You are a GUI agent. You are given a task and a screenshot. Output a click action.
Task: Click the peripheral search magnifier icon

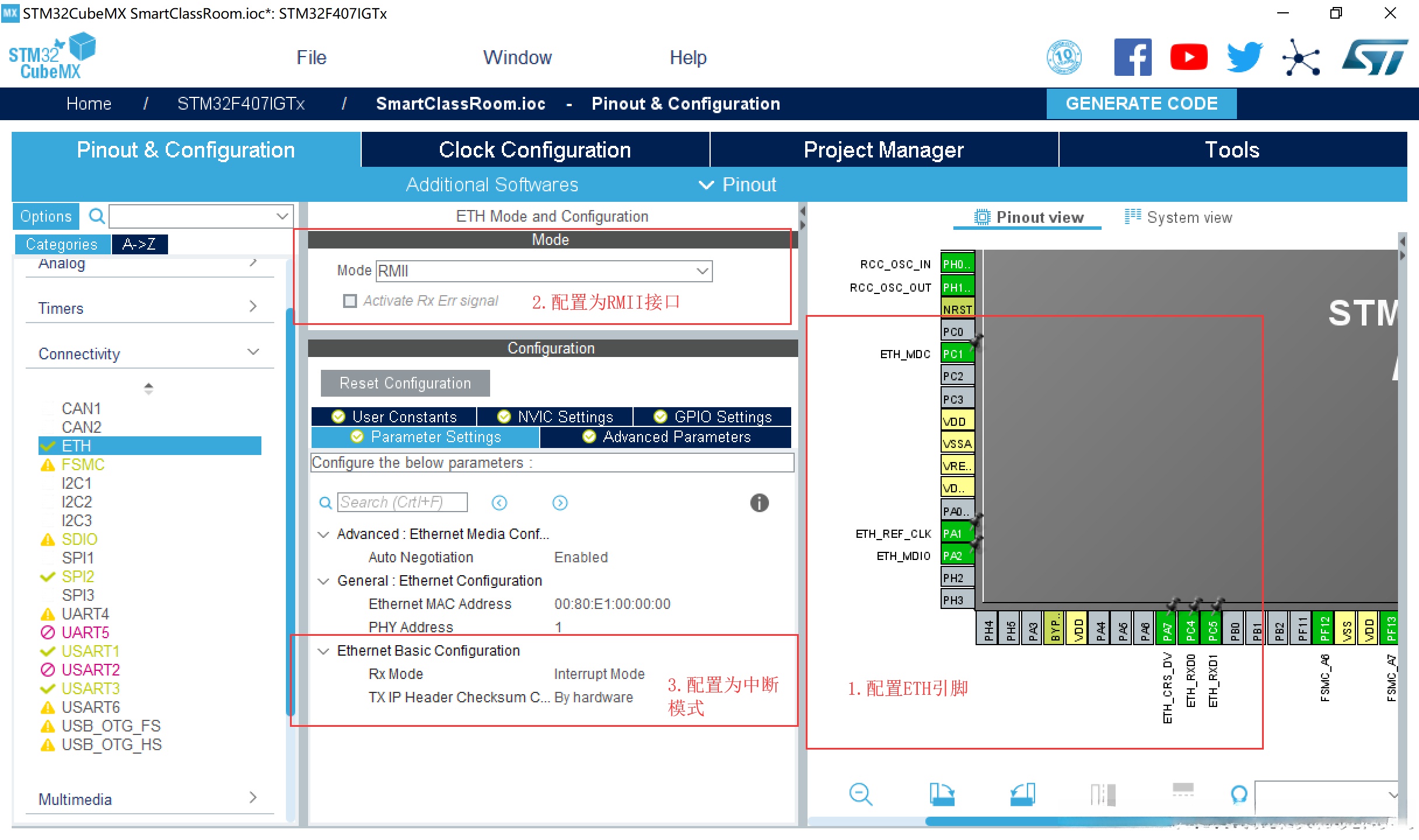coord(96,216)
